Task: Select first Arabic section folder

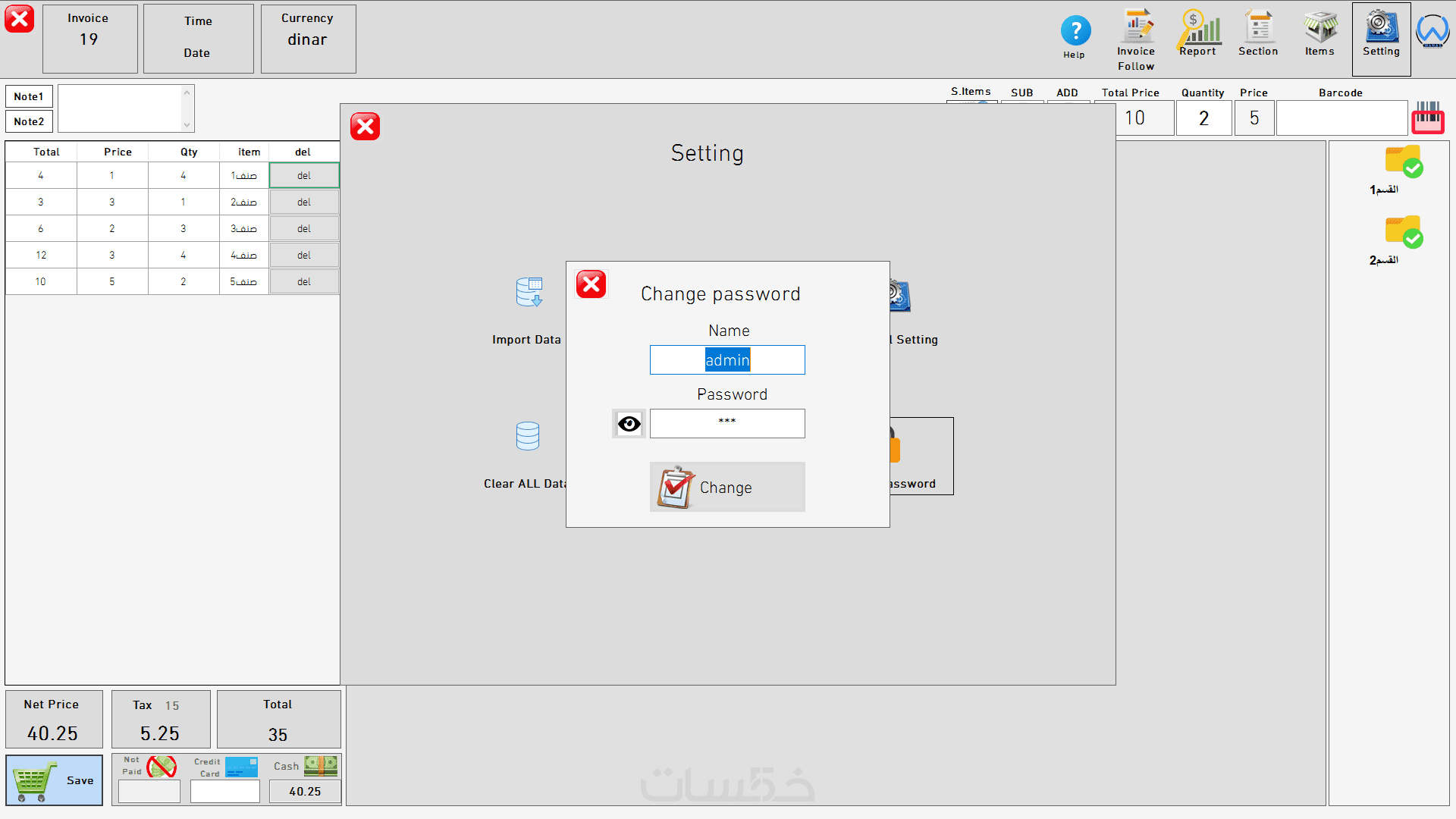Action: [1404, 162]
